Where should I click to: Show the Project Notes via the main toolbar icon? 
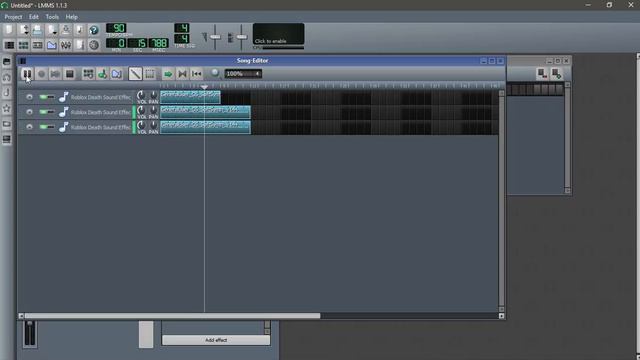[x=80, y=44]
